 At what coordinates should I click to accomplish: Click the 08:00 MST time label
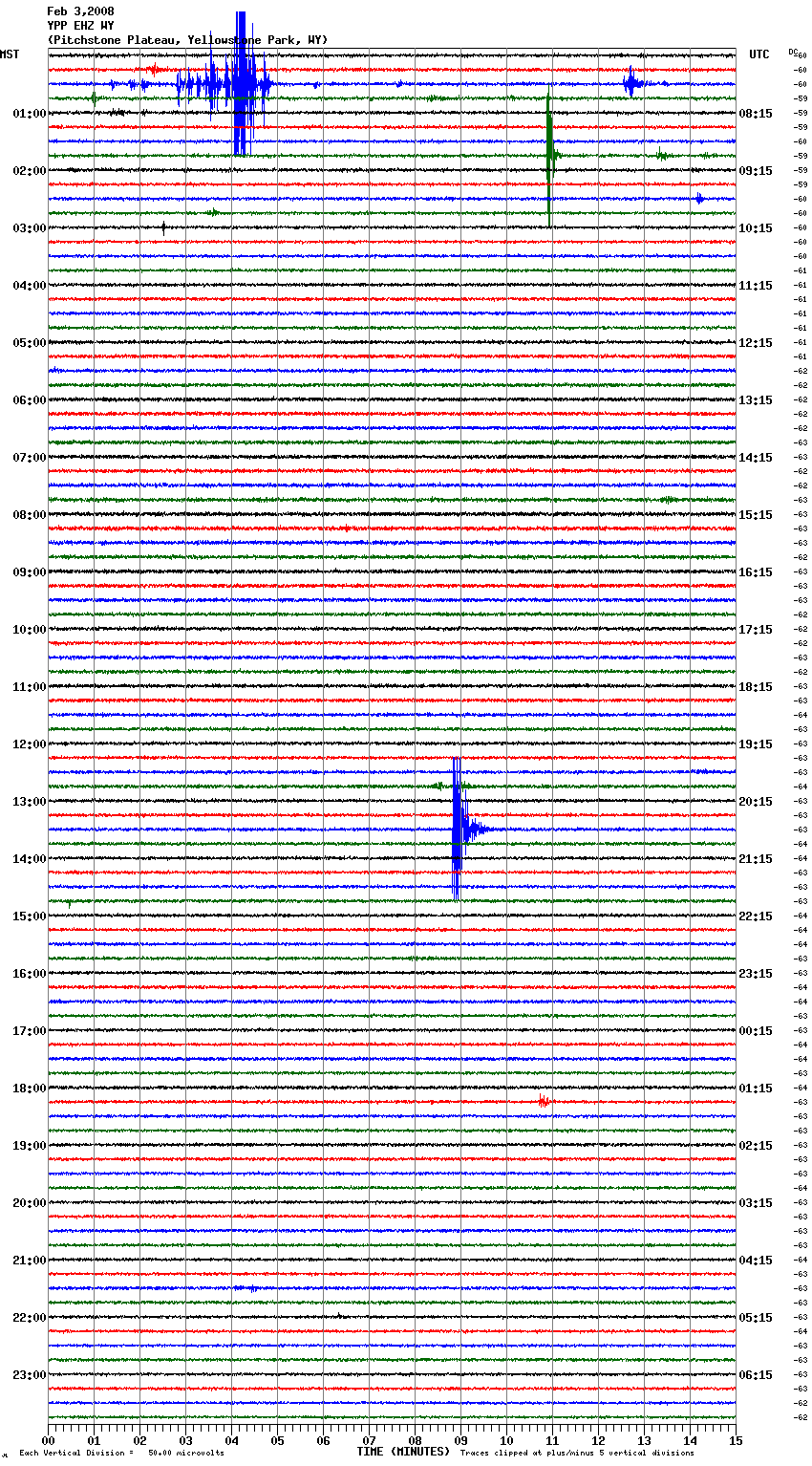[x=30, y=515]
